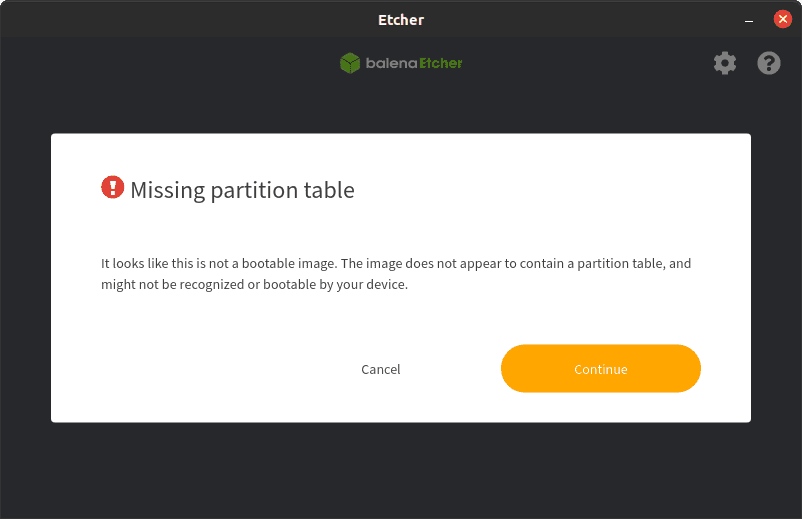This screenshot has height=519, width=802.
Task: Click the word "Missing" in the dialog title
Action: click(168, 190)
